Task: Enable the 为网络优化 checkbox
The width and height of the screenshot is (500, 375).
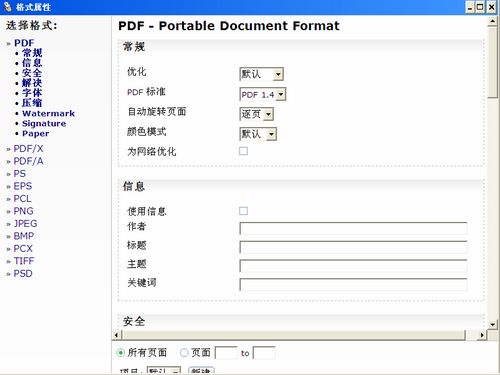Action: pos(244,151)
